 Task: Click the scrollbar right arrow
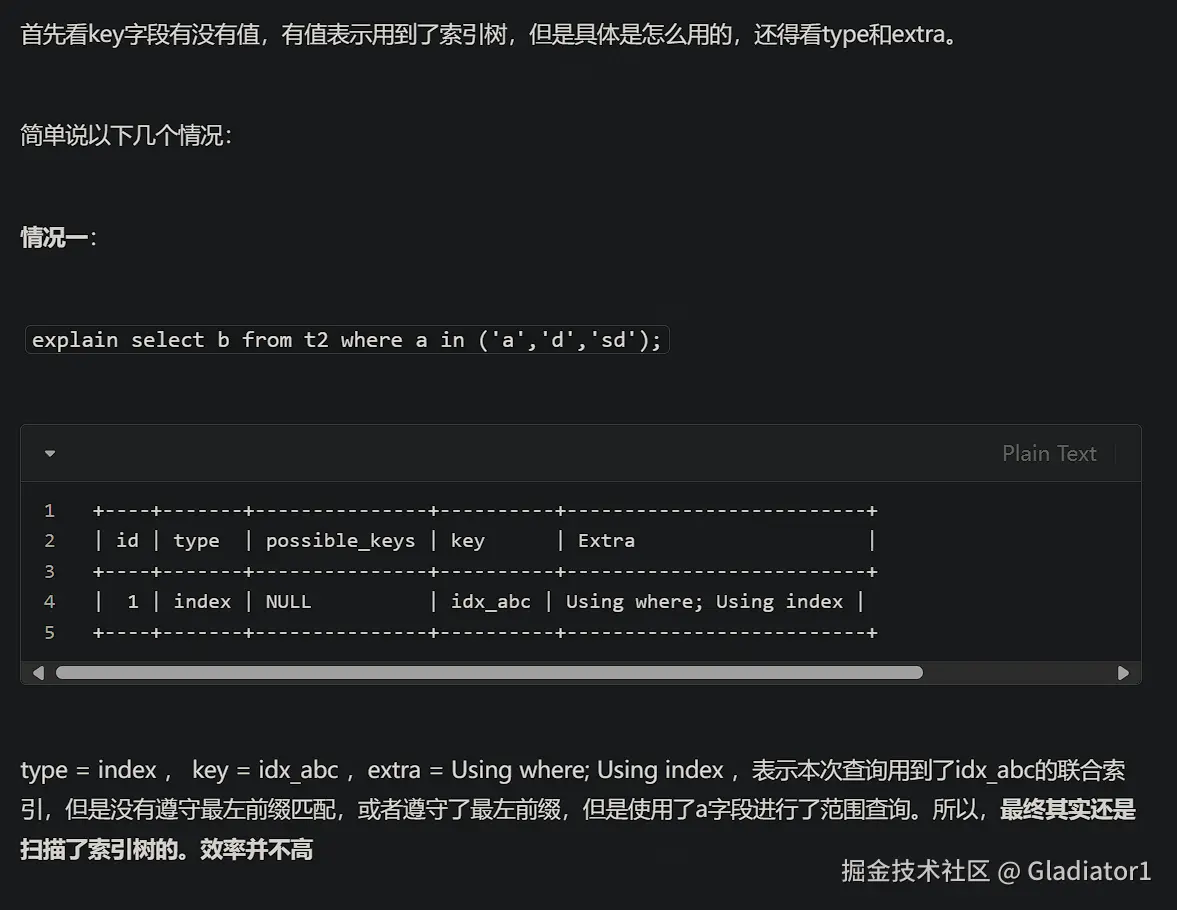coord(1123,673)
